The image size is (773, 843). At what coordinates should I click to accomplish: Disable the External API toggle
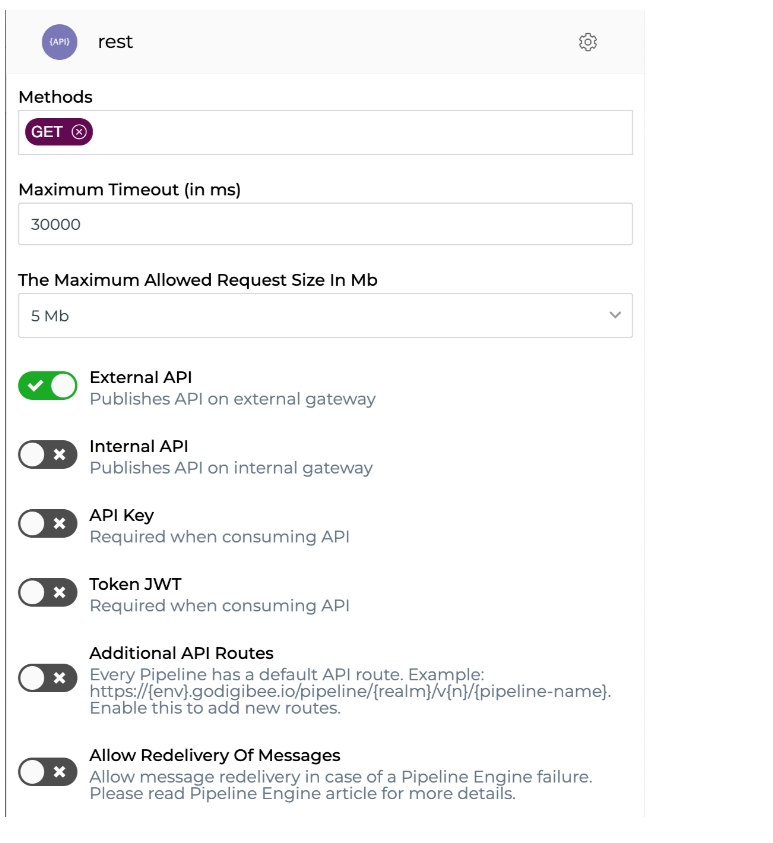(x=48, y=386)
